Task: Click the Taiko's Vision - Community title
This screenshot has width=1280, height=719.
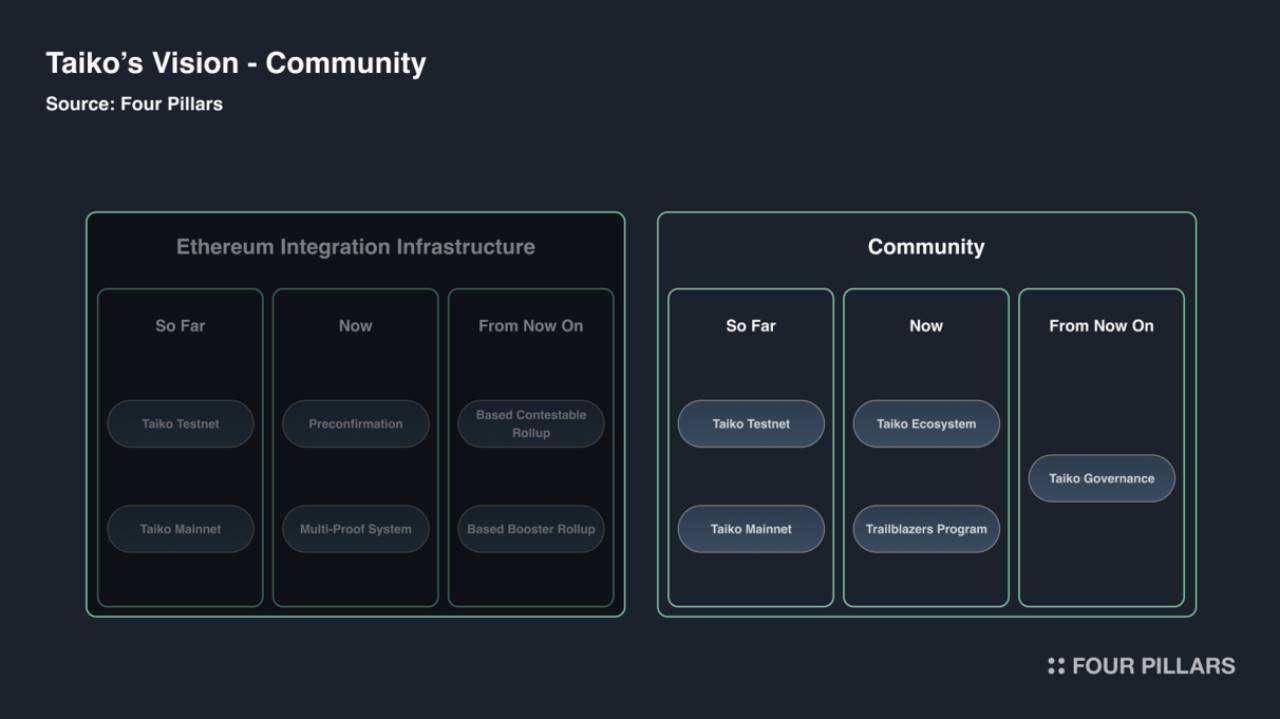Action: [x=236, y=63]
